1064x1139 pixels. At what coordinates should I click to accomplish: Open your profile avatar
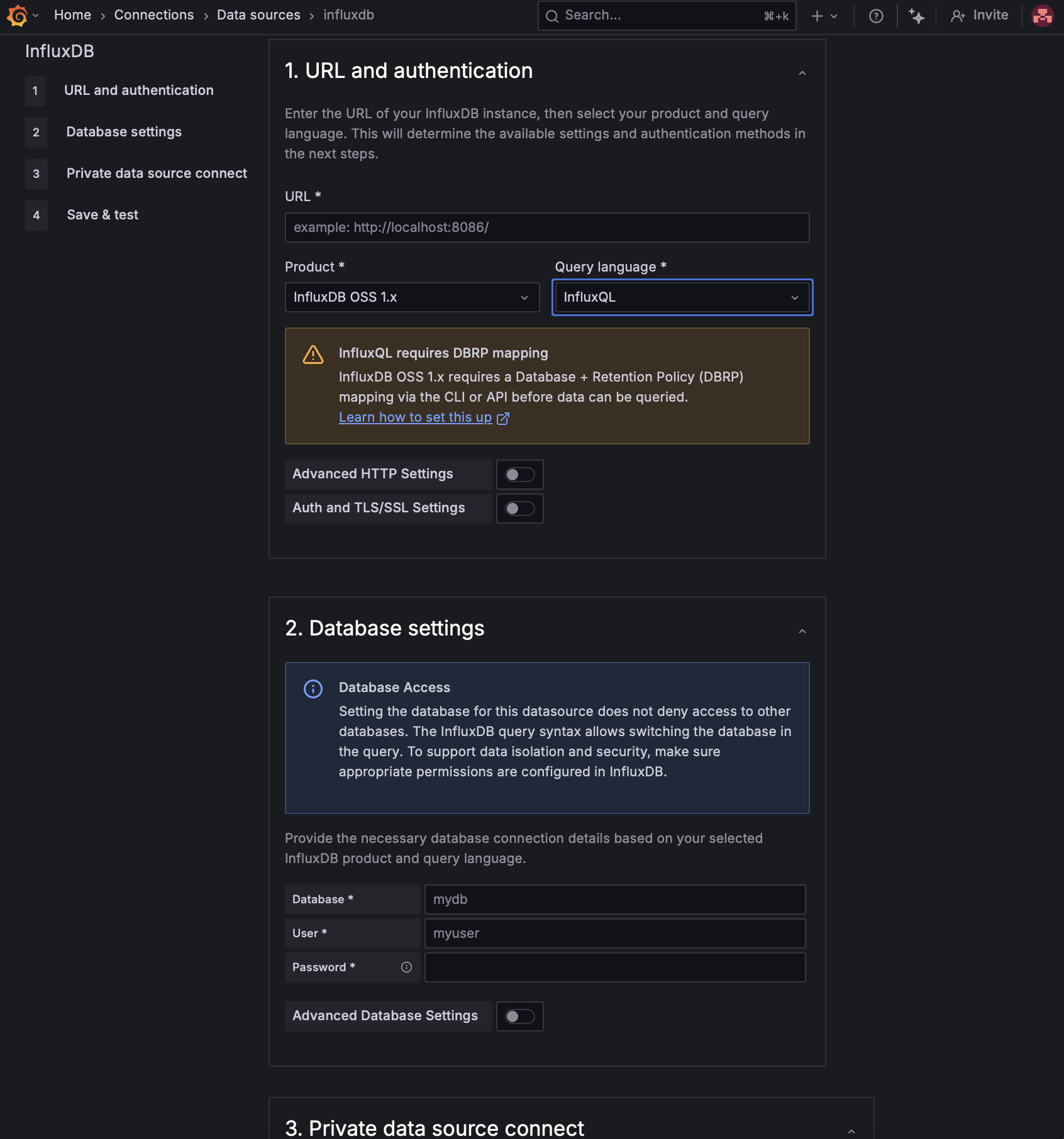[x=1043, y=15]
